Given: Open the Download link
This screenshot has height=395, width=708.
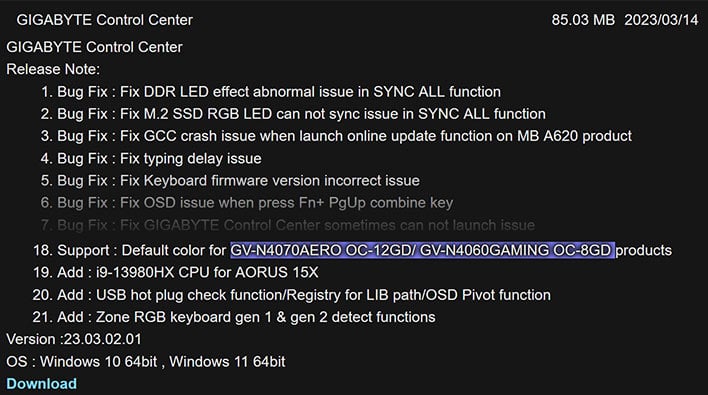Looking at the screenshot, I should [x=42, y=384].
